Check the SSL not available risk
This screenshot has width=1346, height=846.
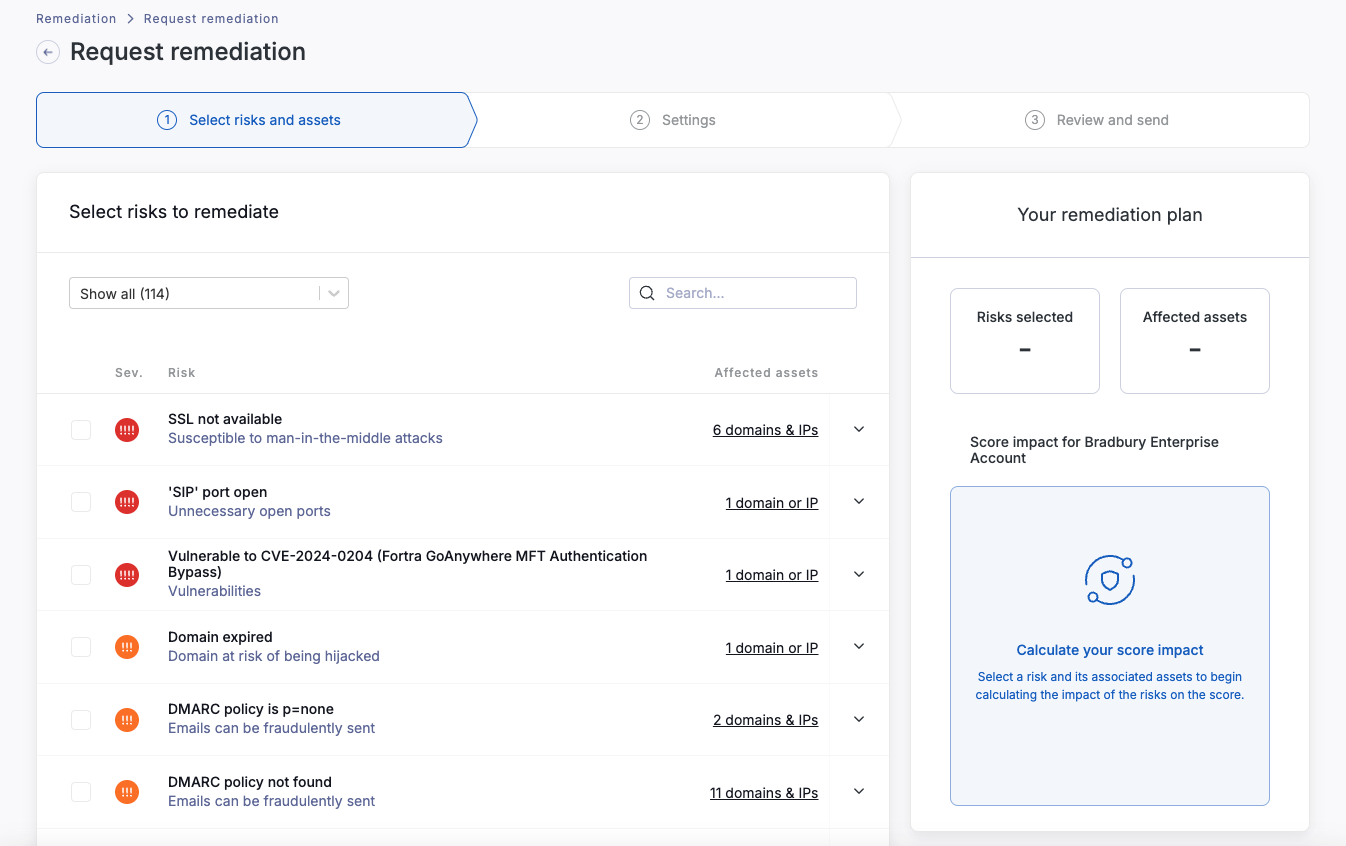pyautogui.click(x=81, y=430)
